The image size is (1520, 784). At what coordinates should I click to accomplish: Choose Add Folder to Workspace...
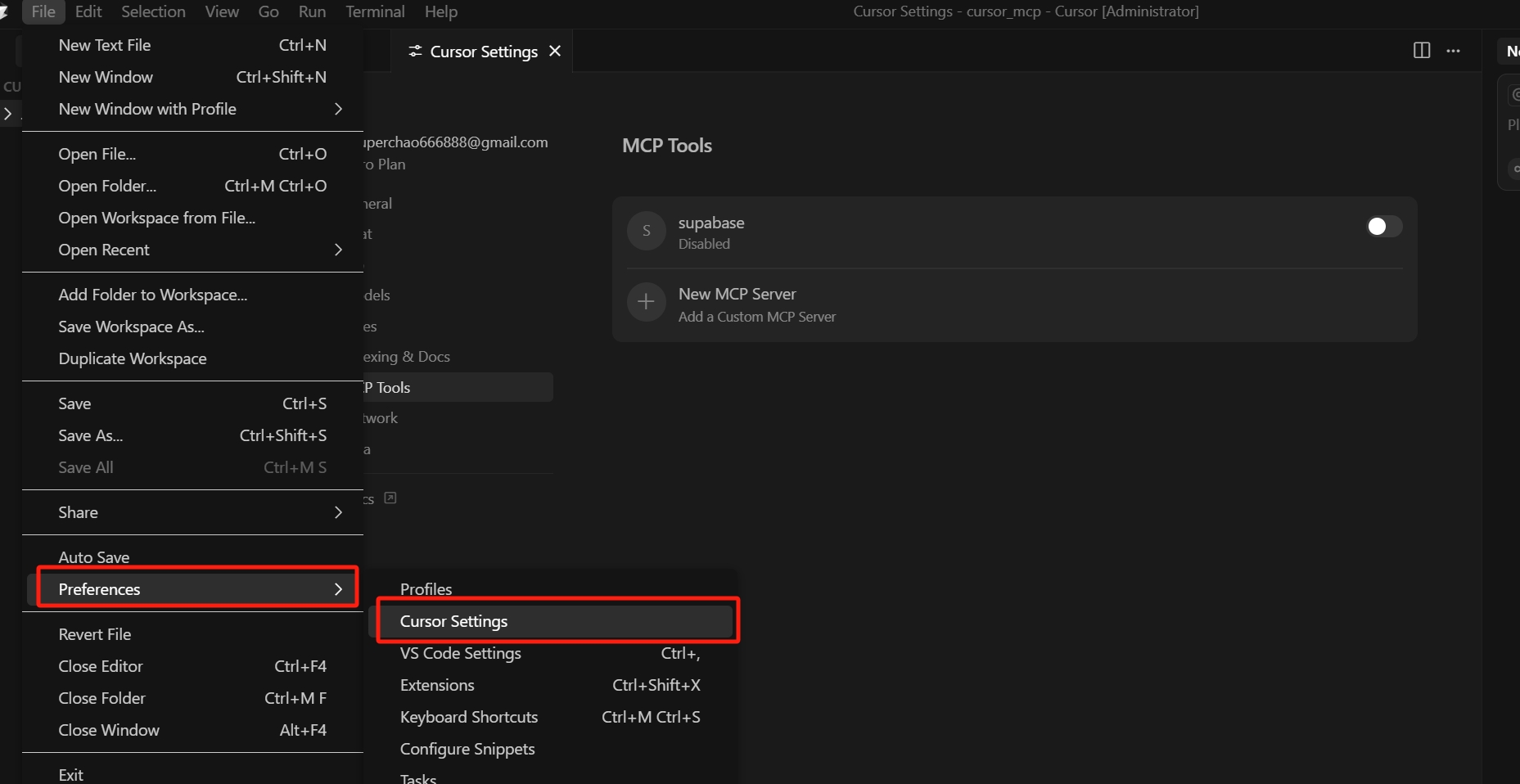(x=192, y=295)
